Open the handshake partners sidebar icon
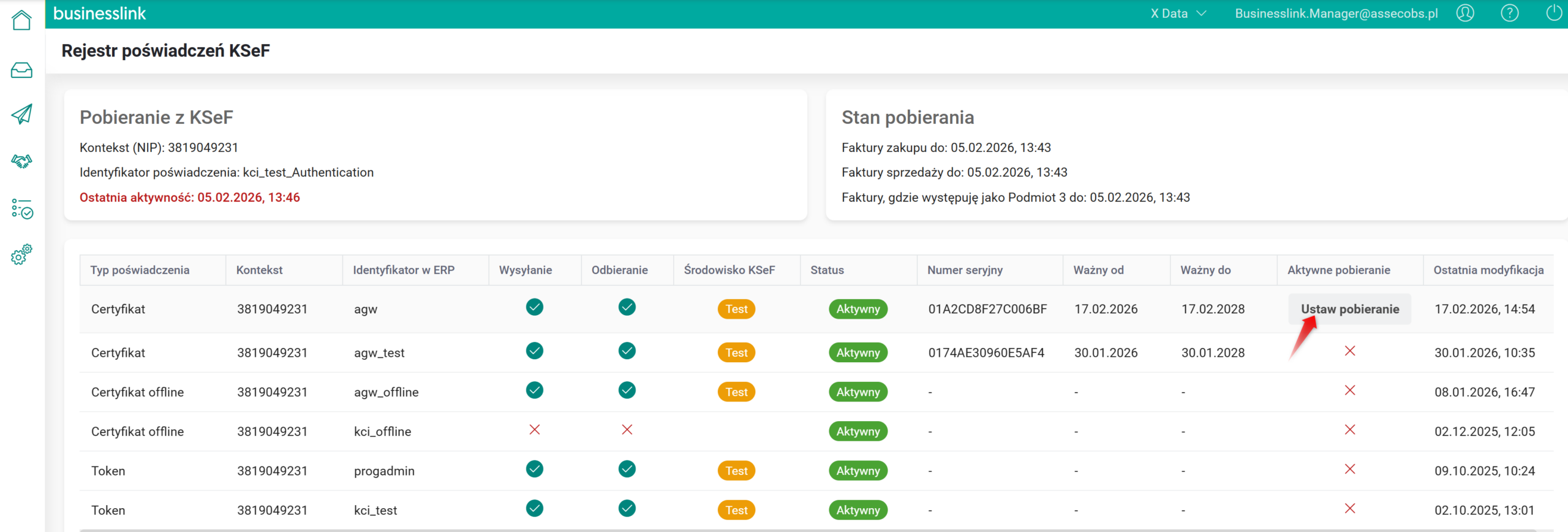The width and height of the screenshot is (1568, 532). [x=21, y=161]
